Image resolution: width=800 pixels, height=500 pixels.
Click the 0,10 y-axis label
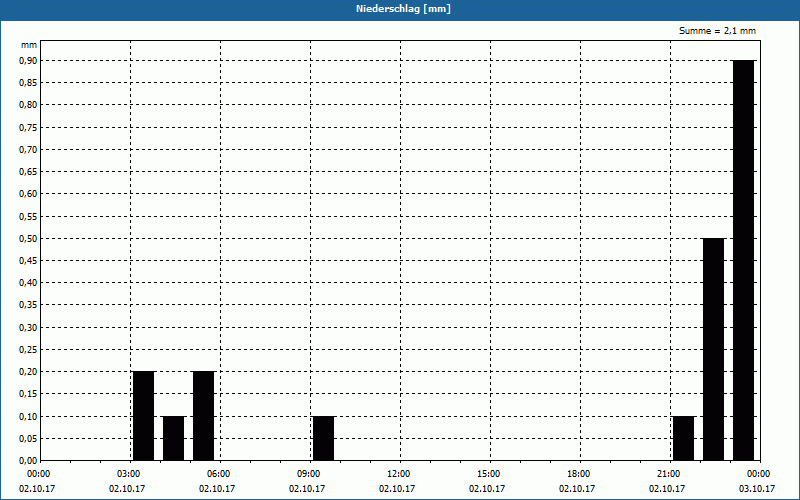[28, 416]
